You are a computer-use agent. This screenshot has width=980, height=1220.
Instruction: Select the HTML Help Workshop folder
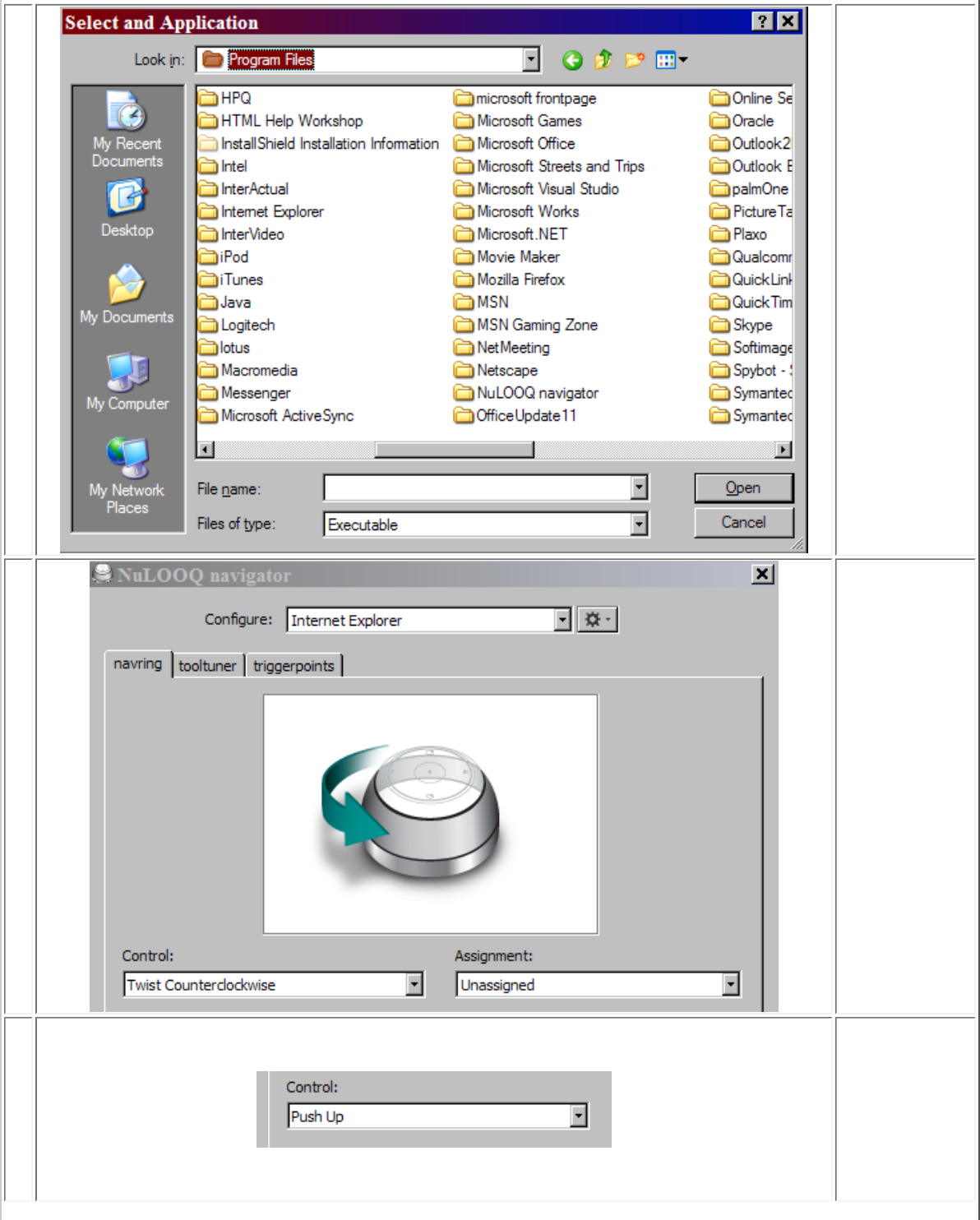[x=281, y=121]
